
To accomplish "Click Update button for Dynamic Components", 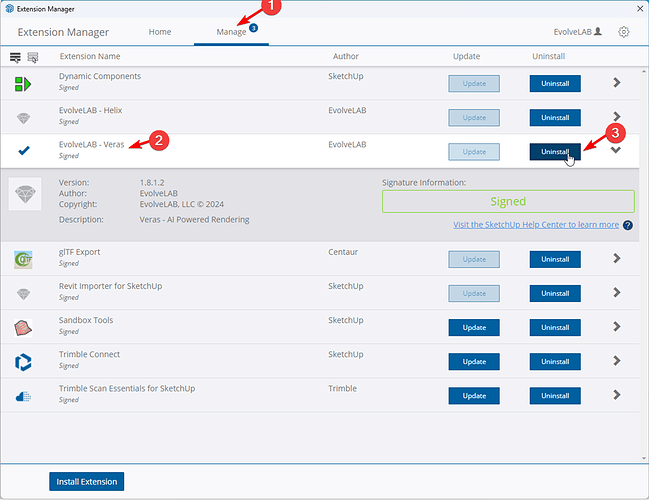I will pos(474,84).
